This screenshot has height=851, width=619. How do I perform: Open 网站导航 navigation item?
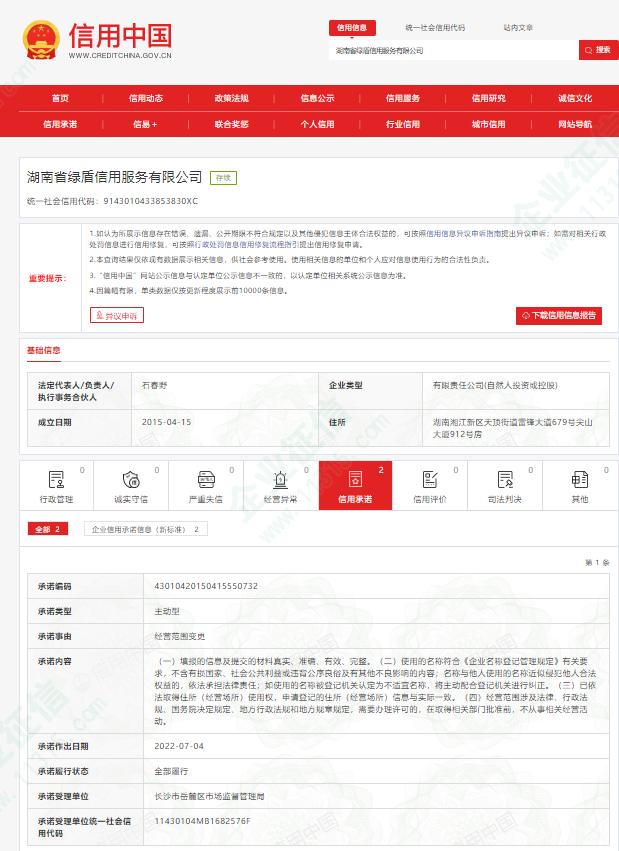tap(575, 124)
